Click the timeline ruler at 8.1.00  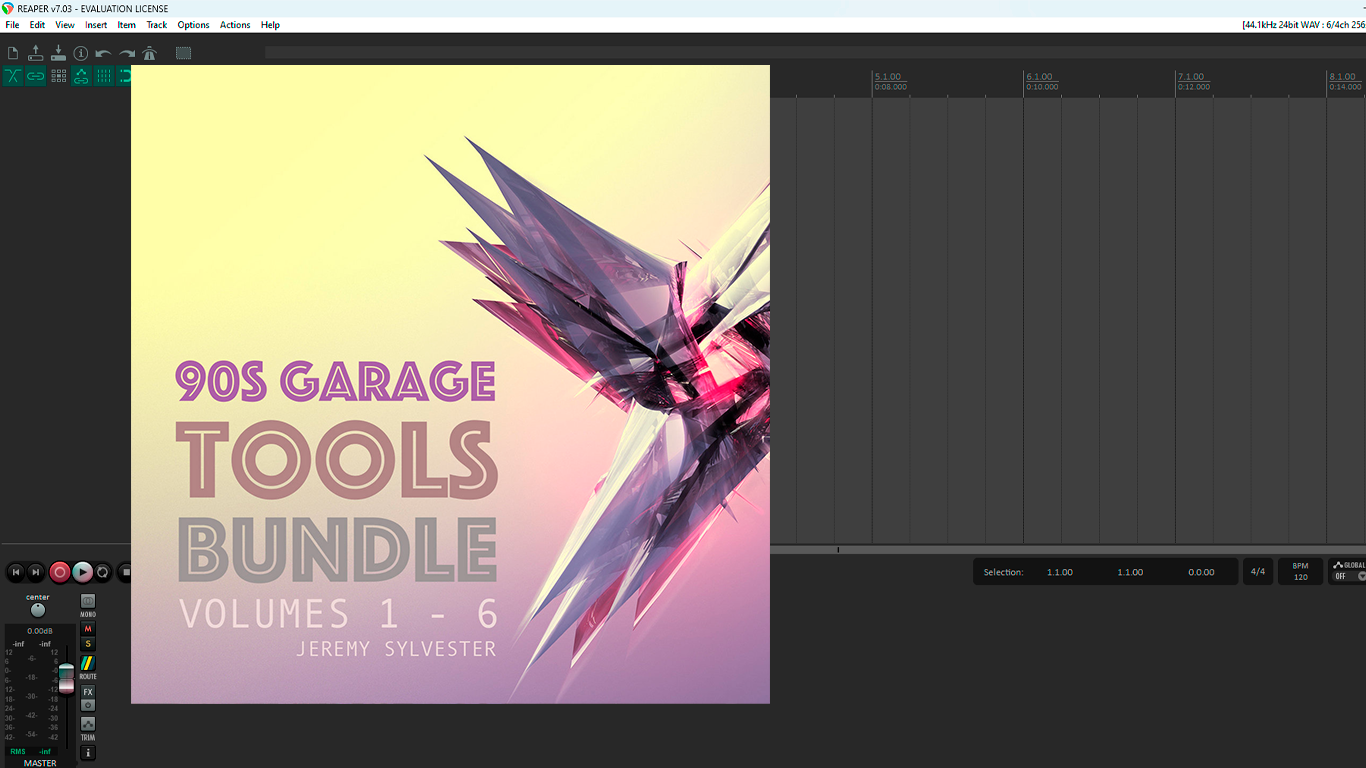pyautogui.click(x=1343, y=77)
